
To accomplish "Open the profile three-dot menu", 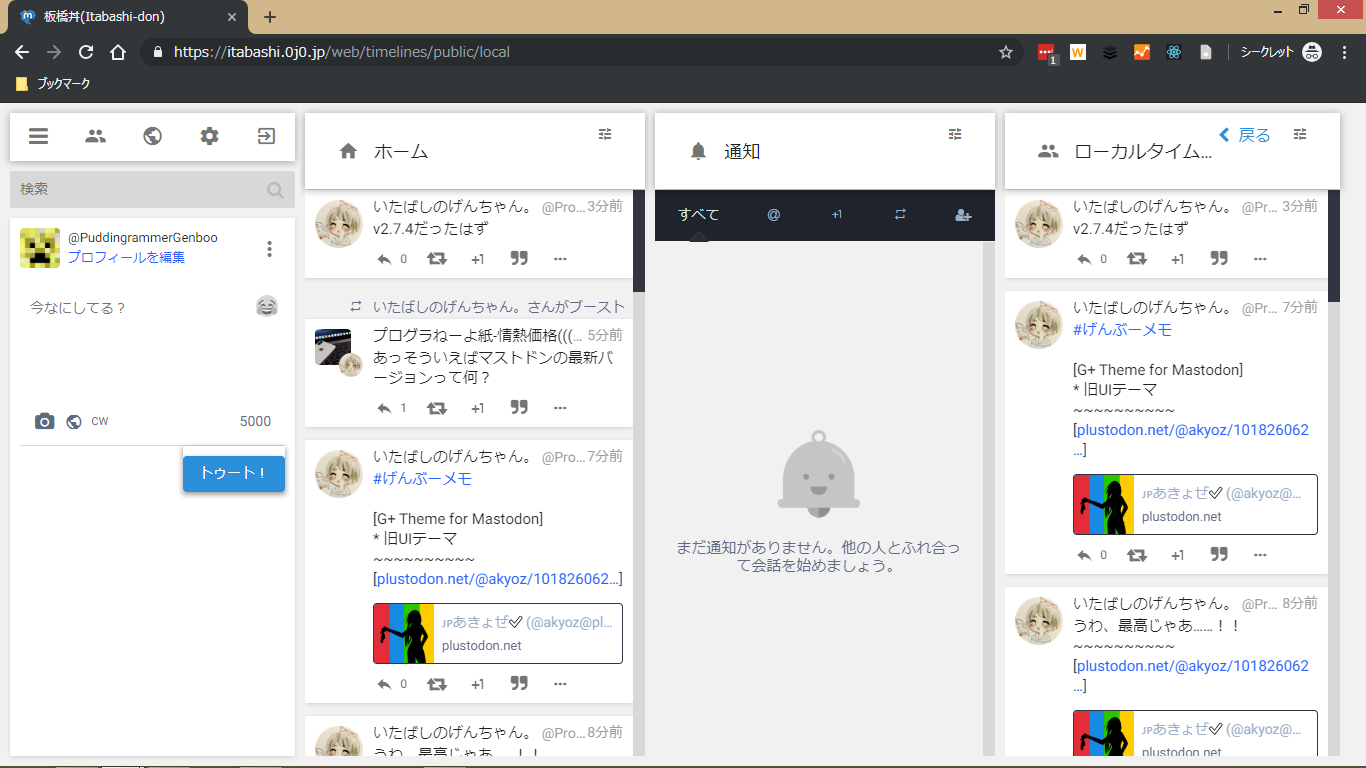I will 269,249.
